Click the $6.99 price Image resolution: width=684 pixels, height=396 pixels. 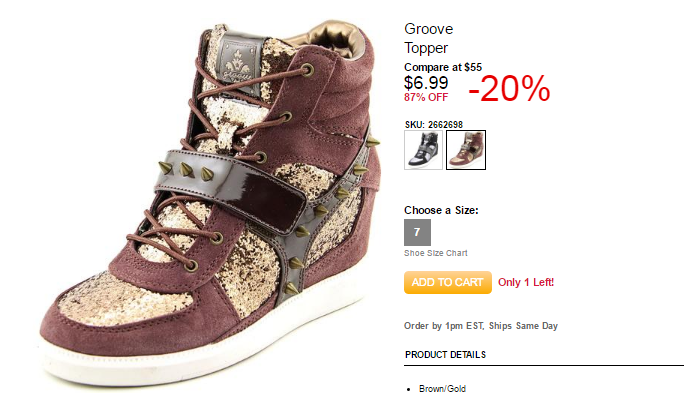426,83
